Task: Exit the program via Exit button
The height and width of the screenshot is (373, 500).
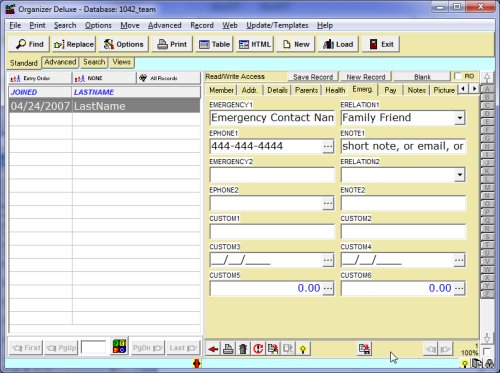Action: [x=381, y=44]
